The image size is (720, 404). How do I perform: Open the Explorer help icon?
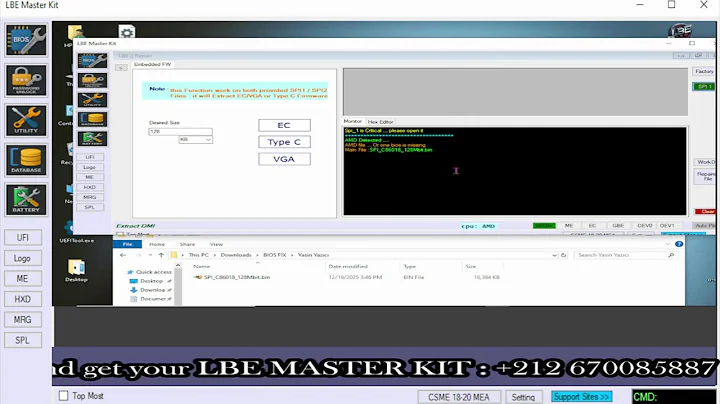tap(679, 244)
